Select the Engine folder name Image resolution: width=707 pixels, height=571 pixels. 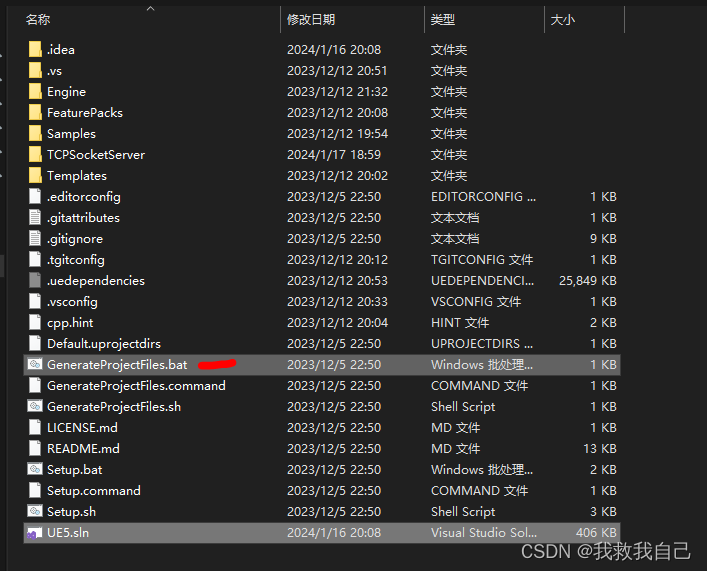coord(67,92)
